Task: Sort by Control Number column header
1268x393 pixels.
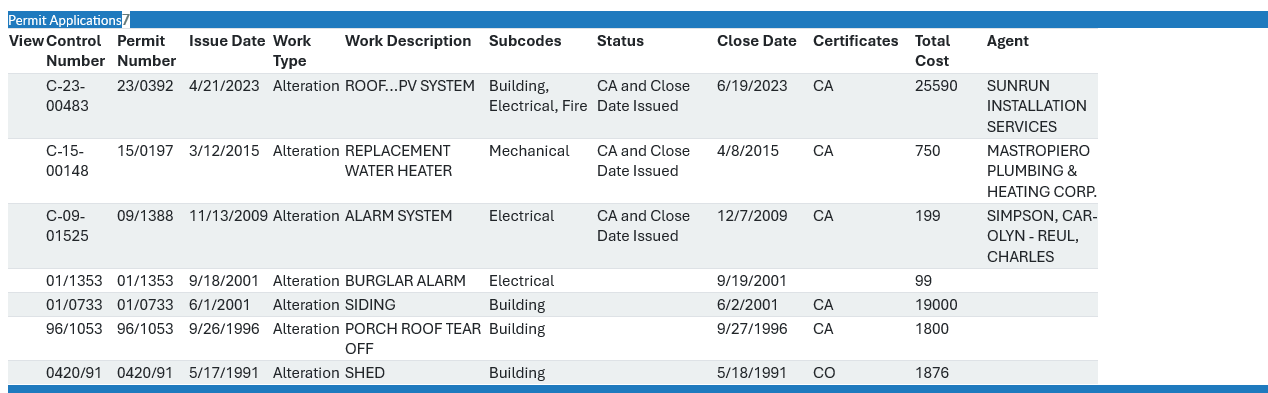Action: pos(75,51)
